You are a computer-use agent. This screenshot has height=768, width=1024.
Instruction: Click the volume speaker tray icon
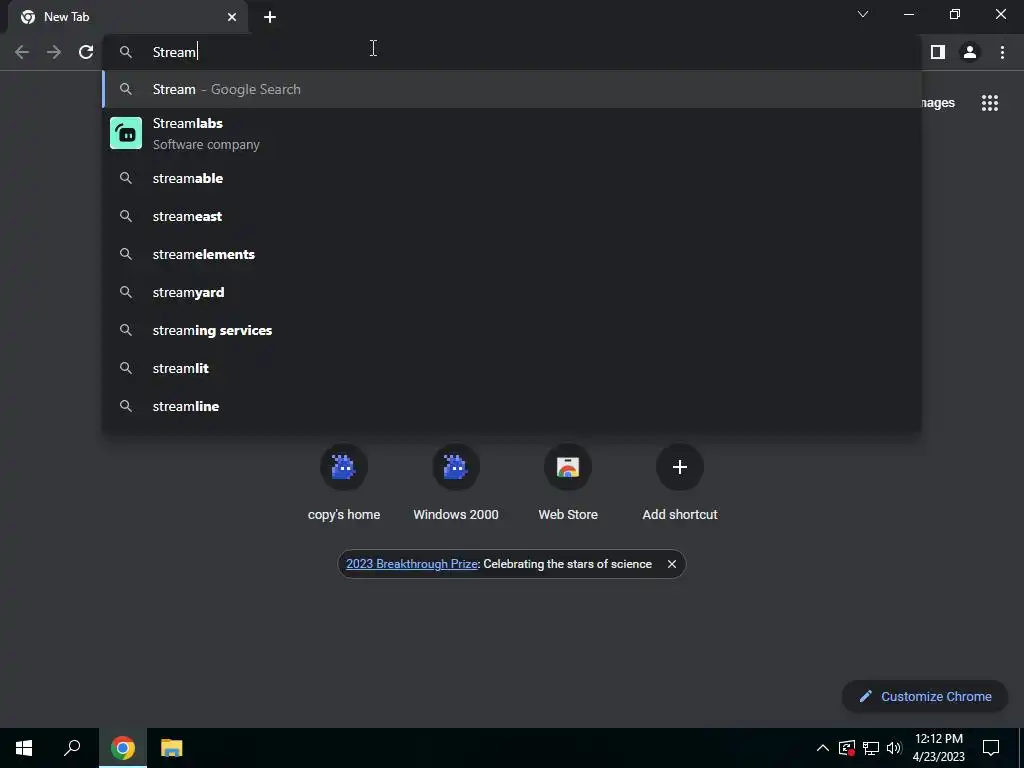[894, 748]
